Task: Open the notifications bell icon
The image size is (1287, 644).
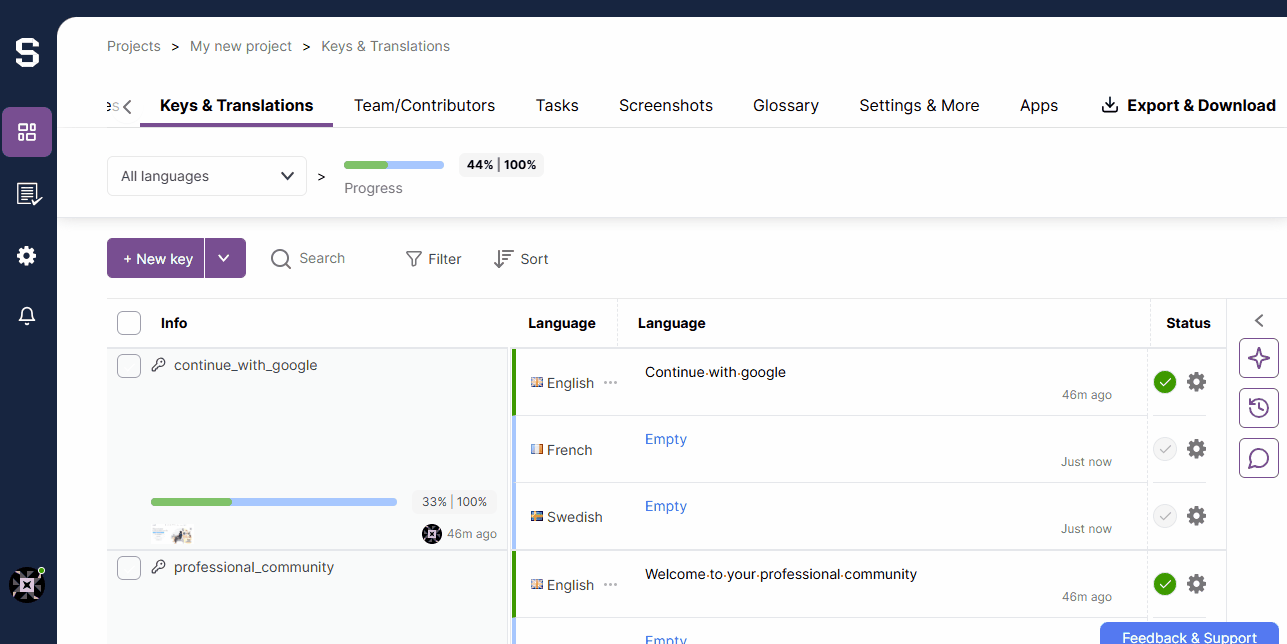Action: [27, 316]
